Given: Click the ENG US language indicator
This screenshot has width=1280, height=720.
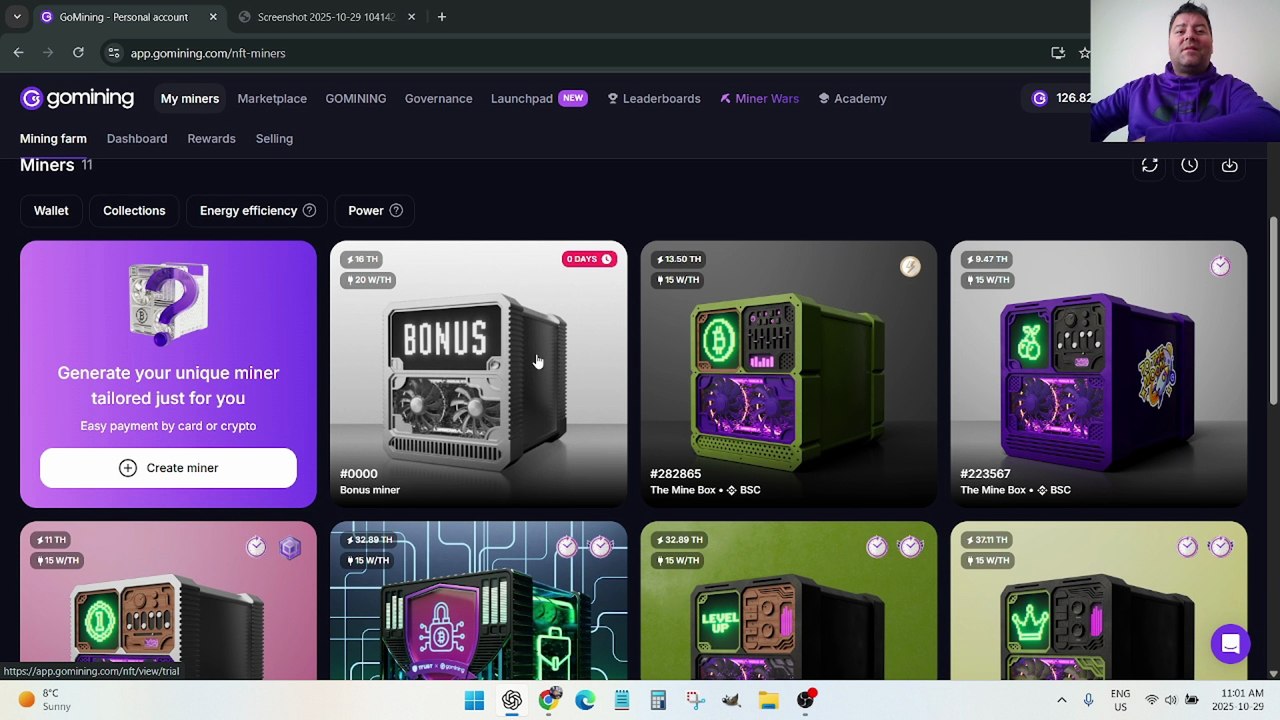Looking at the screenshot, I should pos(1120,700).
